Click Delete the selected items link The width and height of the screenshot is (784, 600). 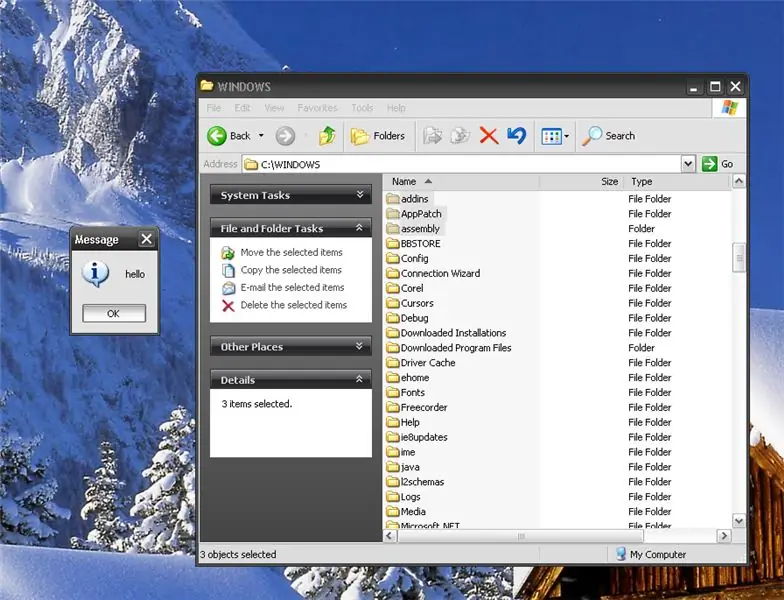(x=294, y=305)
